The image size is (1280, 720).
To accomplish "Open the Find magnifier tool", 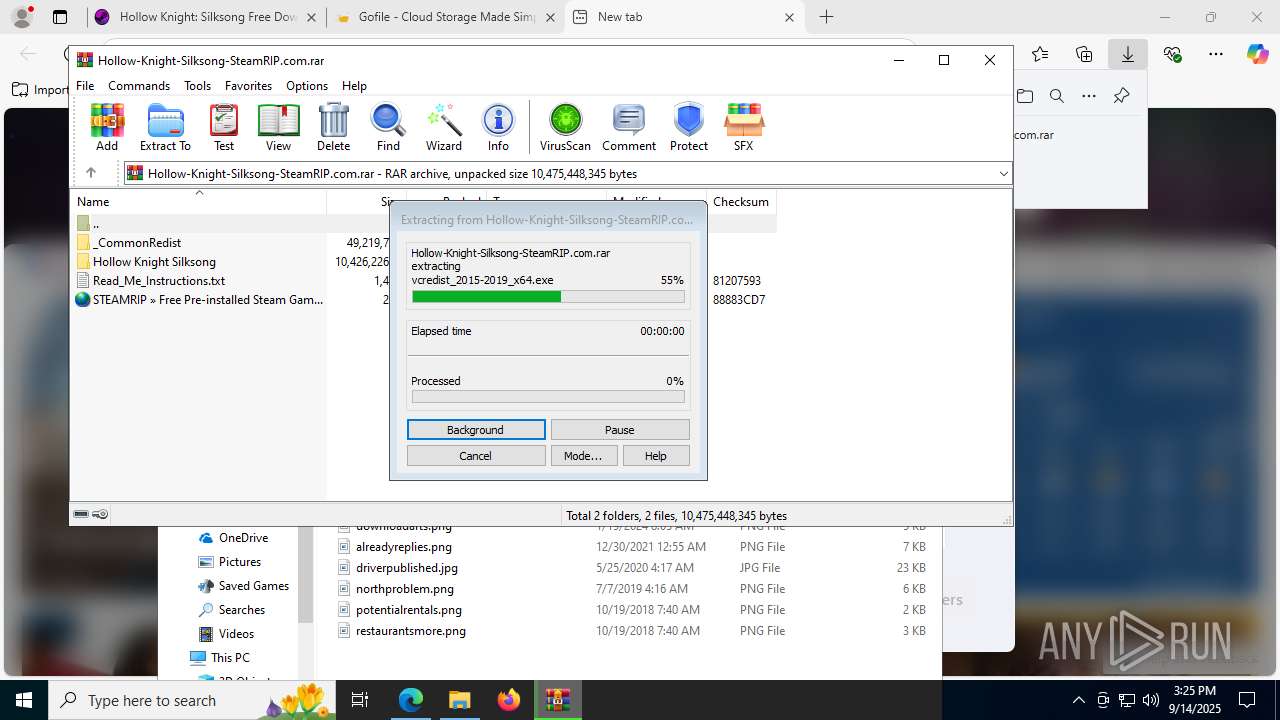I will pos(388,127).
